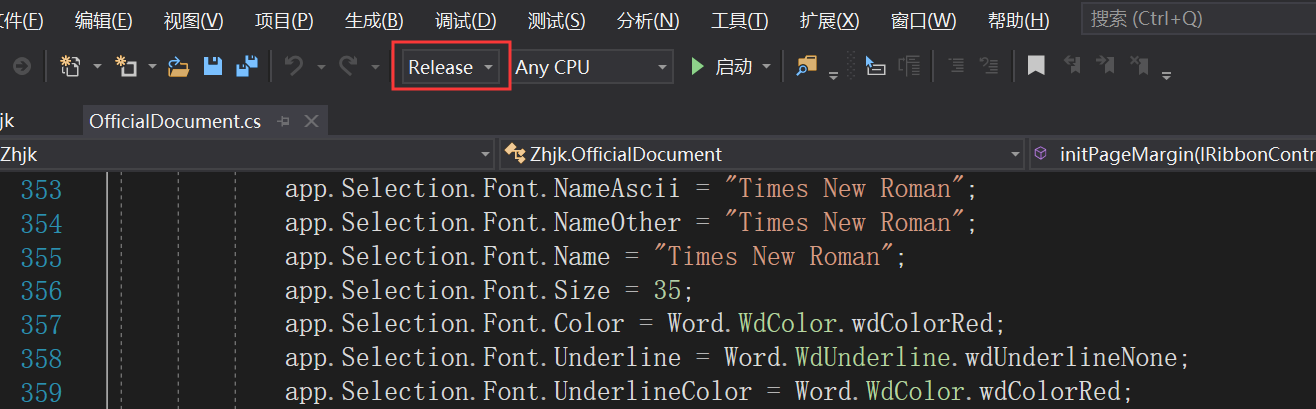The height and width of the screenshot is (409, 1316).
Task: Open the 启动 debug target dropdown arrow
Action: [x=767, y=67]
